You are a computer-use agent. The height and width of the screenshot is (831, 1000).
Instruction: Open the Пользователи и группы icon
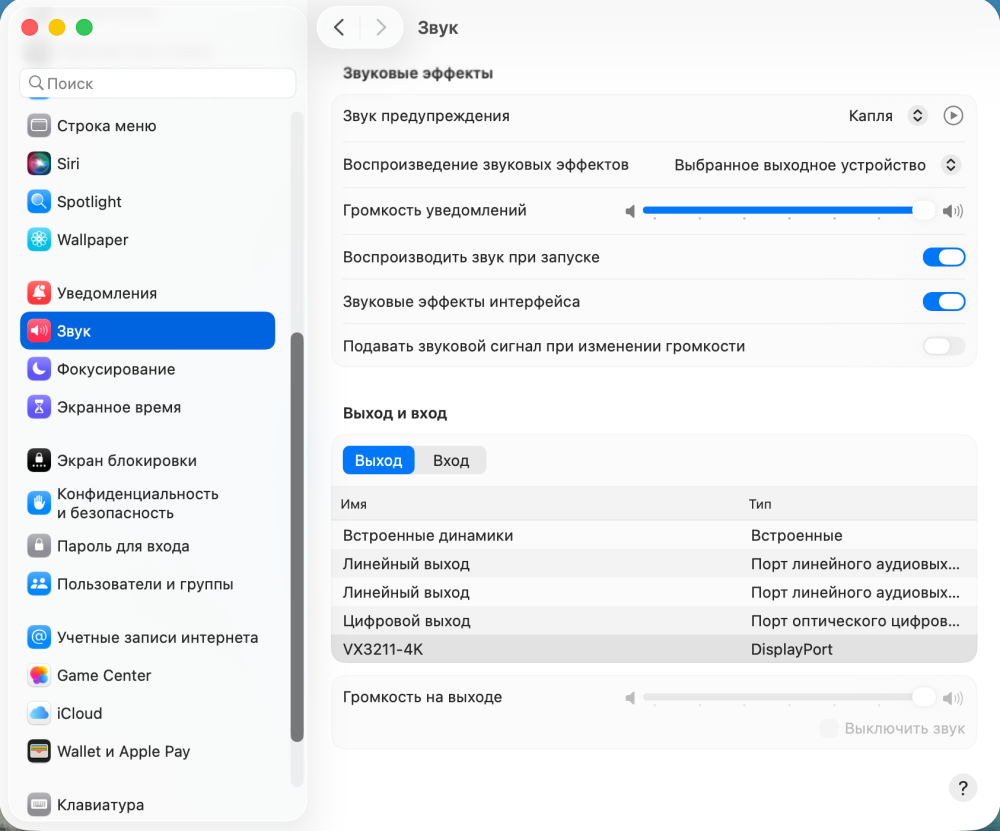click(x=39, y=584)
